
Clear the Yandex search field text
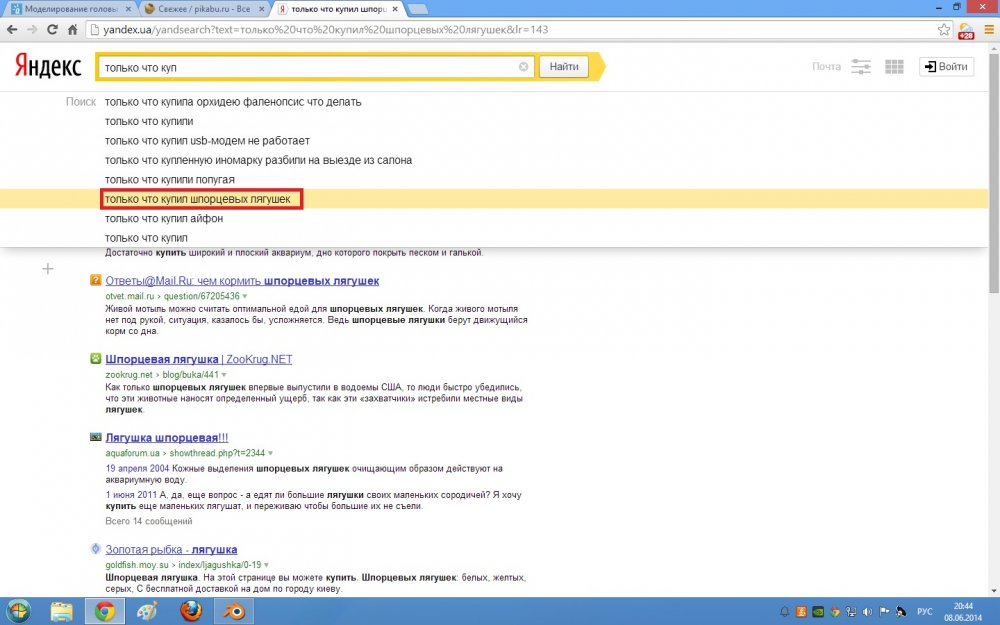(523, 66)
